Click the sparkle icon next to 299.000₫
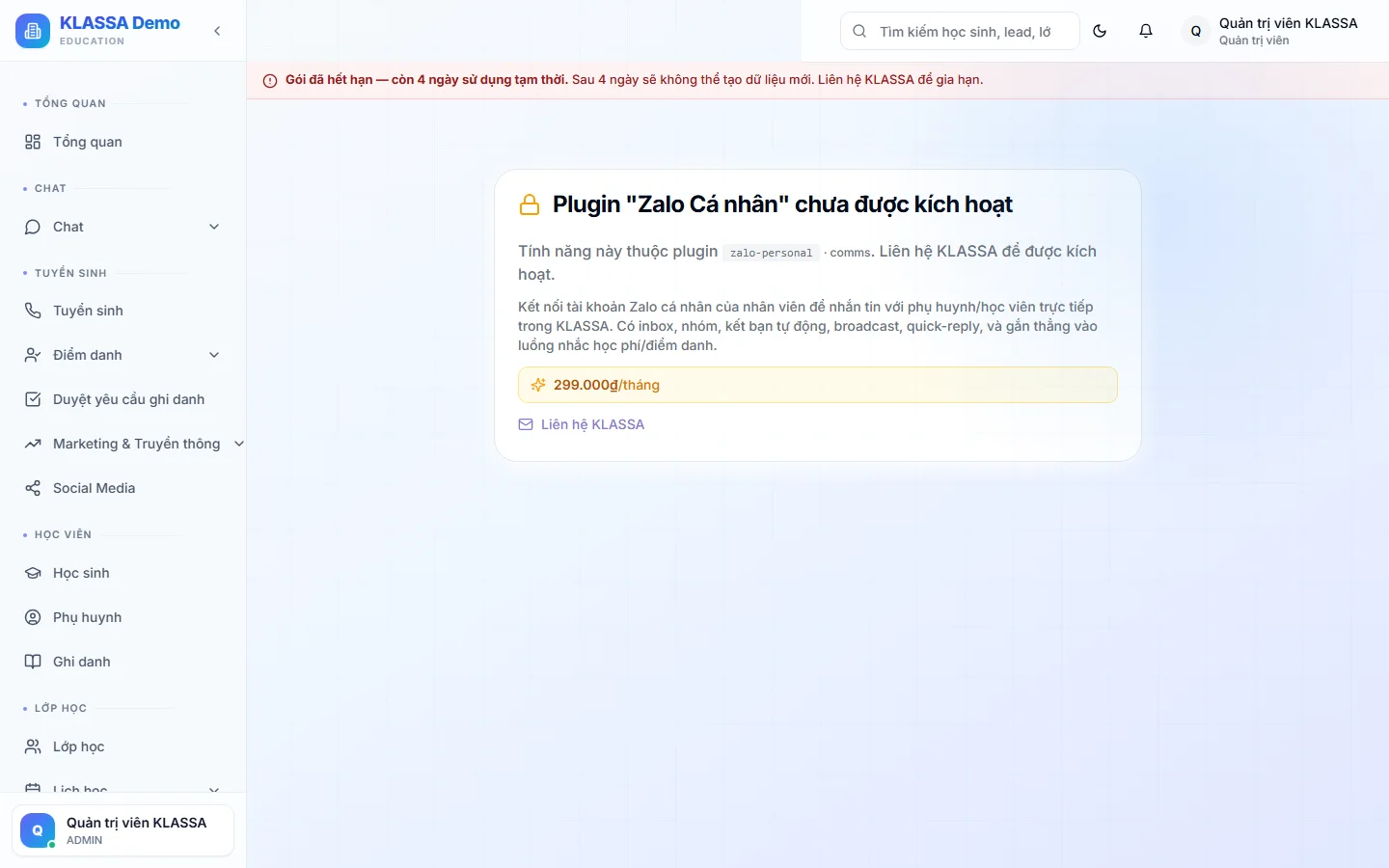1389x868 pixels. click(x=538, y=385)
